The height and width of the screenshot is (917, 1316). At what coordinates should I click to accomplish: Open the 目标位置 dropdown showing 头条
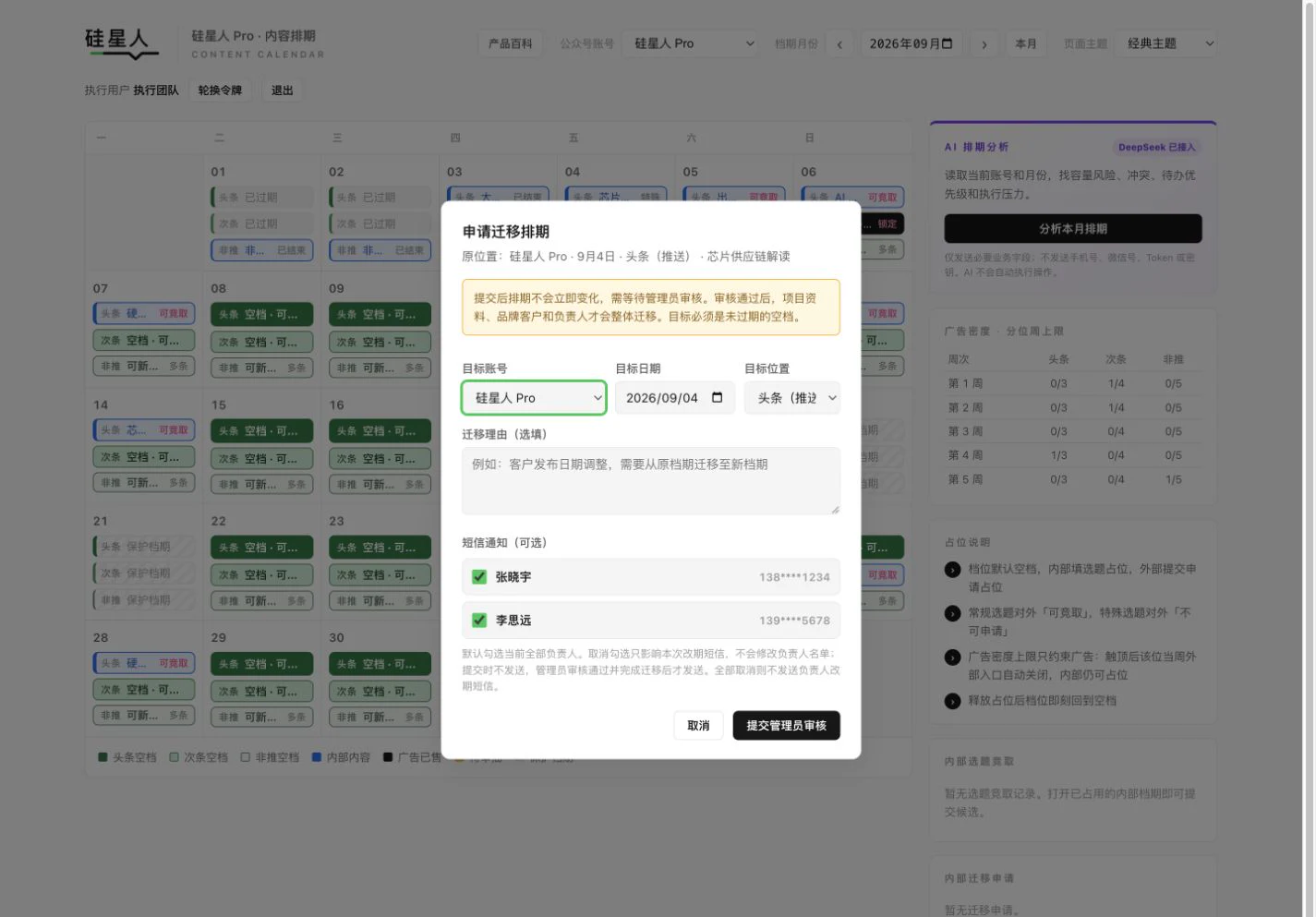(792, 398)
